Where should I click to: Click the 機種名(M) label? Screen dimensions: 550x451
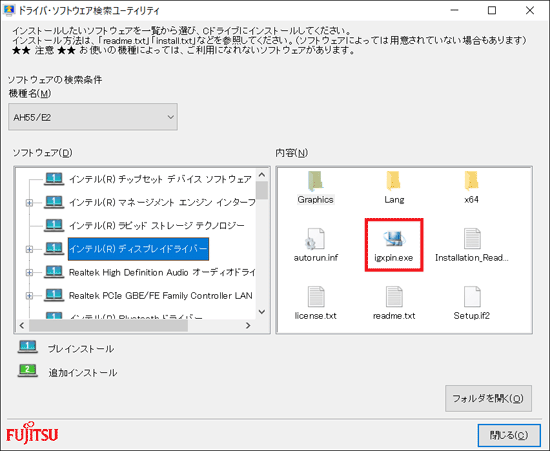pyautogui.click(x=30, y=94)
